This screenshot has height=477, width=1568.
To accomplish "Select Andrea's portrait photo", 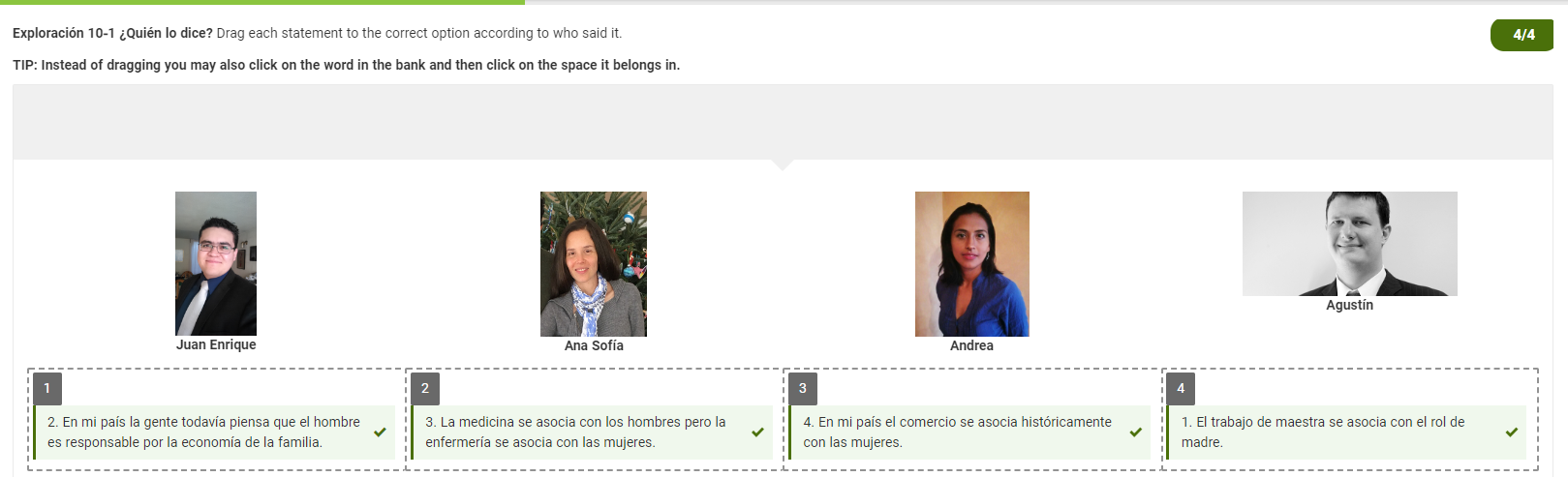I will [x=971, y=263].
